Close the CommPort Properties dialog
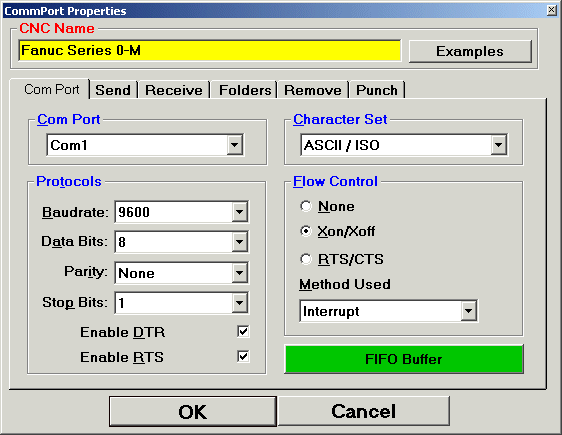Screen dimensions: 562x435 tap(552, 10)
